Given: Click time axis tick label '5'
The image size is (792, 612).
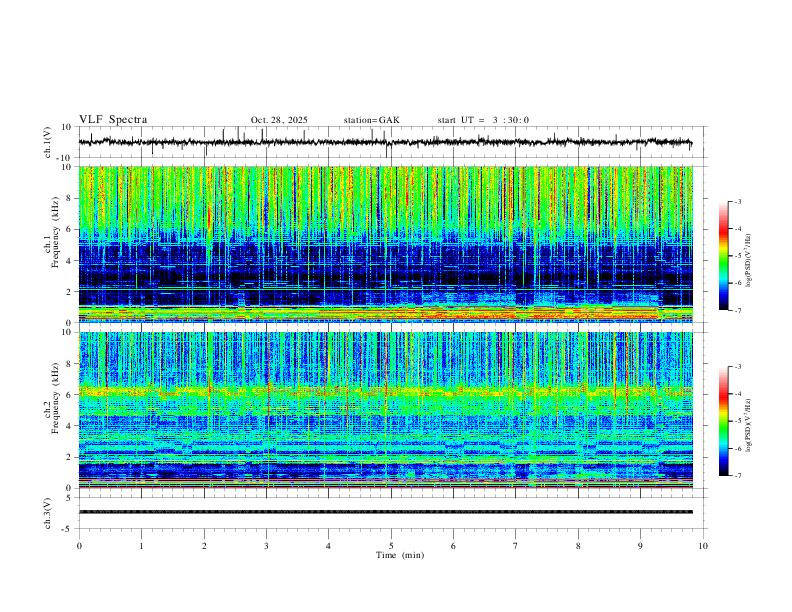Looking at the screenshot, I should click(x=391, y=546).
